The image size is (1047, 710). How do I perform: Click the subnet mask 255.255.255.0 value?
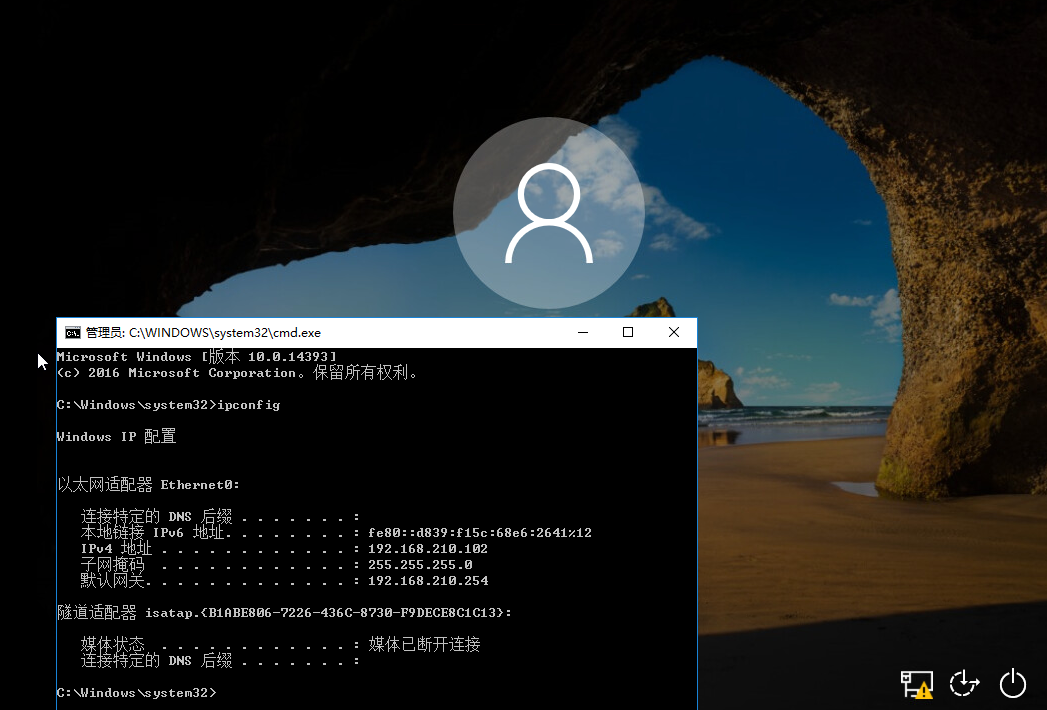coord(420,565)
